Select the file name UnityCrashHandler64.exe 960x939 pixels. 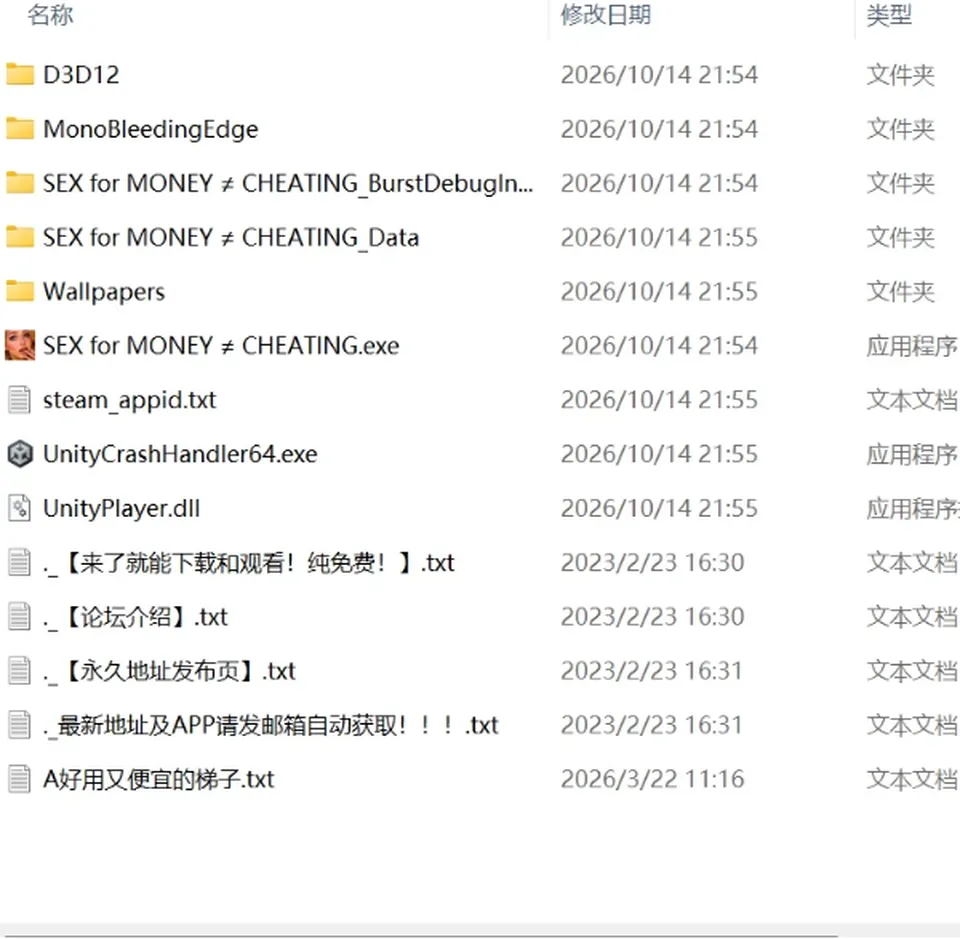point(180,454)
